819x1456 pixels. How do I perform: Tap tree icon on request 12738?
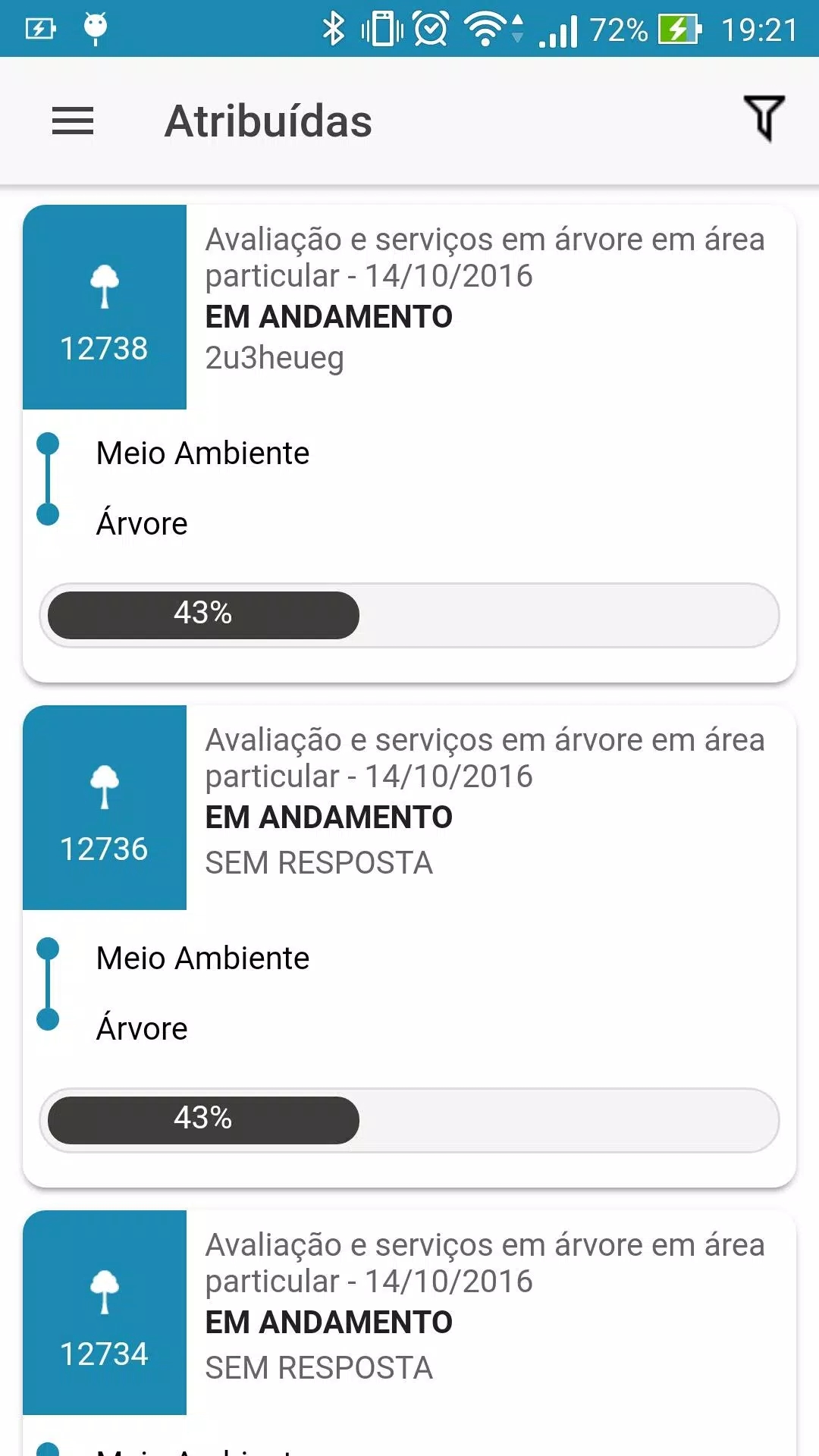tap(105, 287)
